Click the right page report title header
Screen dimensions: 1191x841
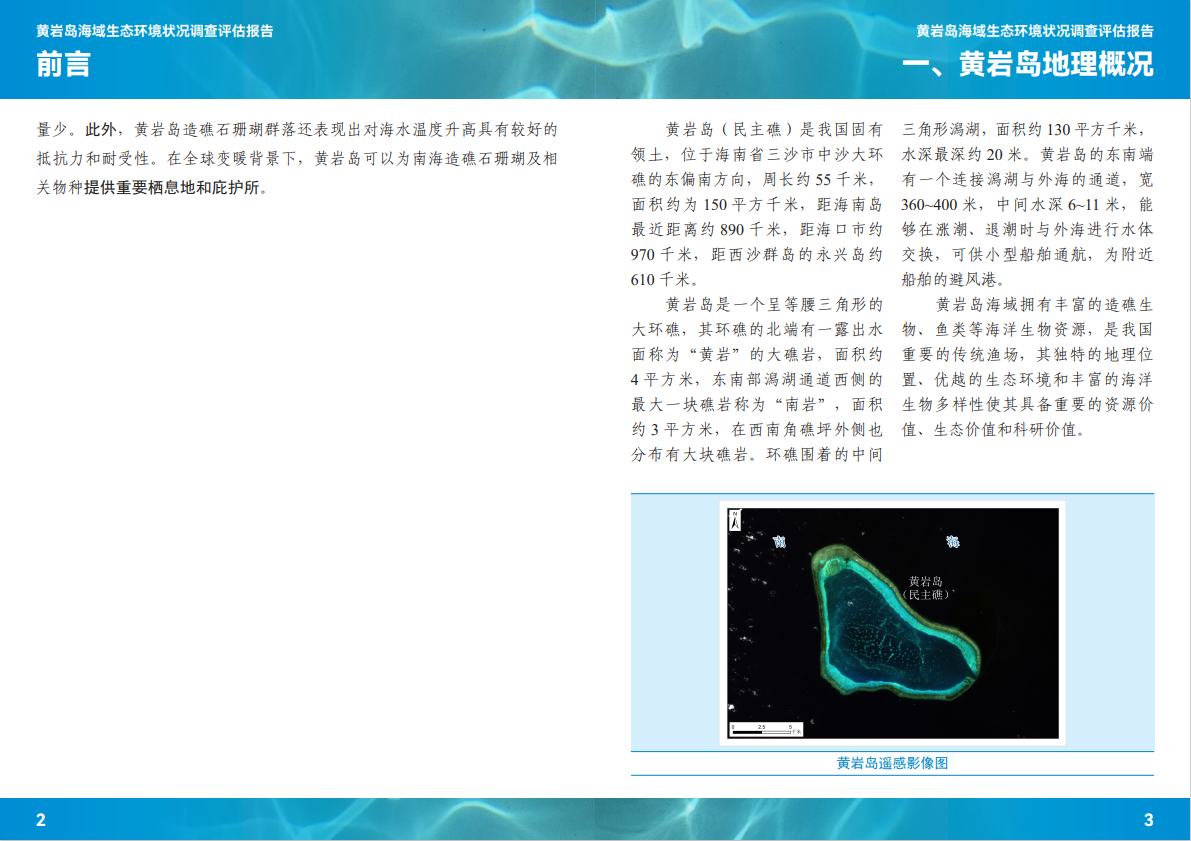point(1035,31)
